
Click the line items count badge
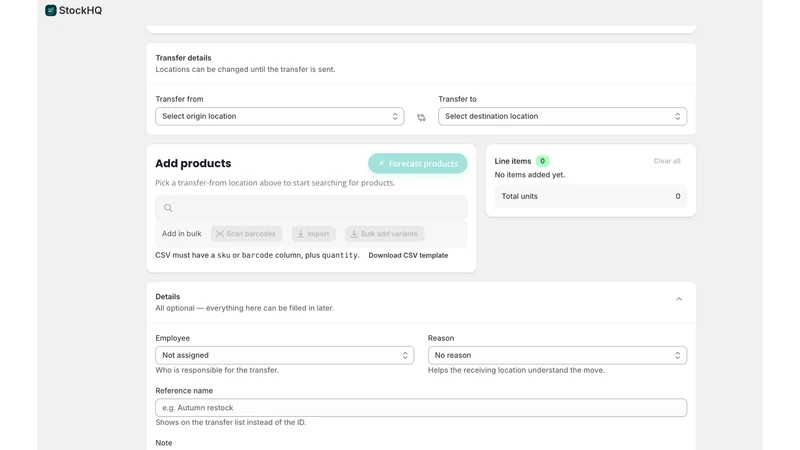542,161
